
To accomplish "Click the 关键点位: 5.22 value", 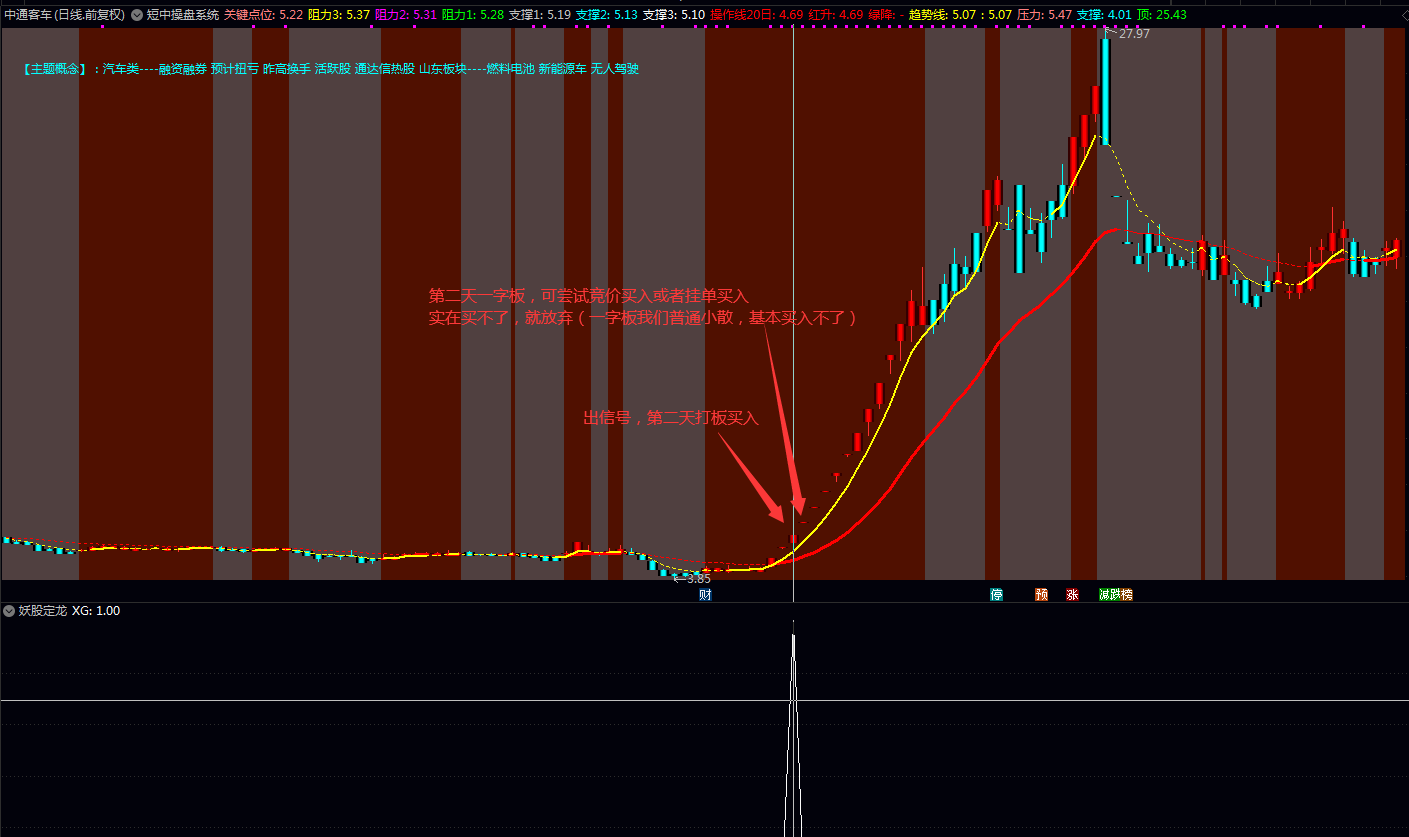I will (263, 15).
